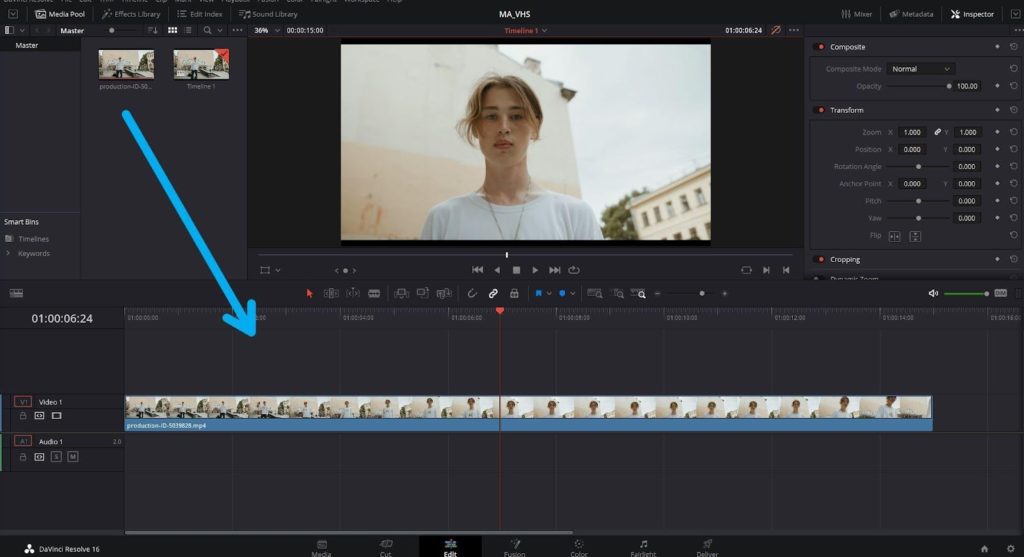Click the Replace Clip toolbar icon

(444, 294)
